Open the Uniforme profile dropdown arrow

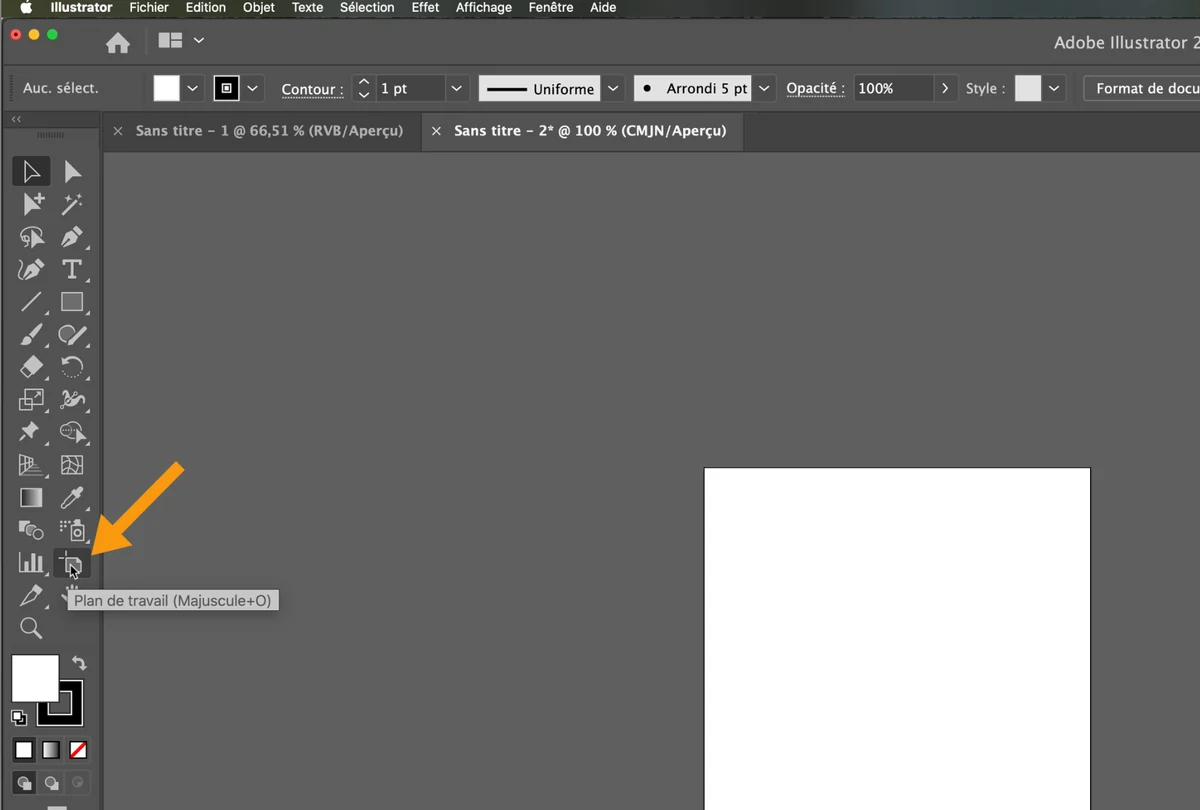coord(613,88)
